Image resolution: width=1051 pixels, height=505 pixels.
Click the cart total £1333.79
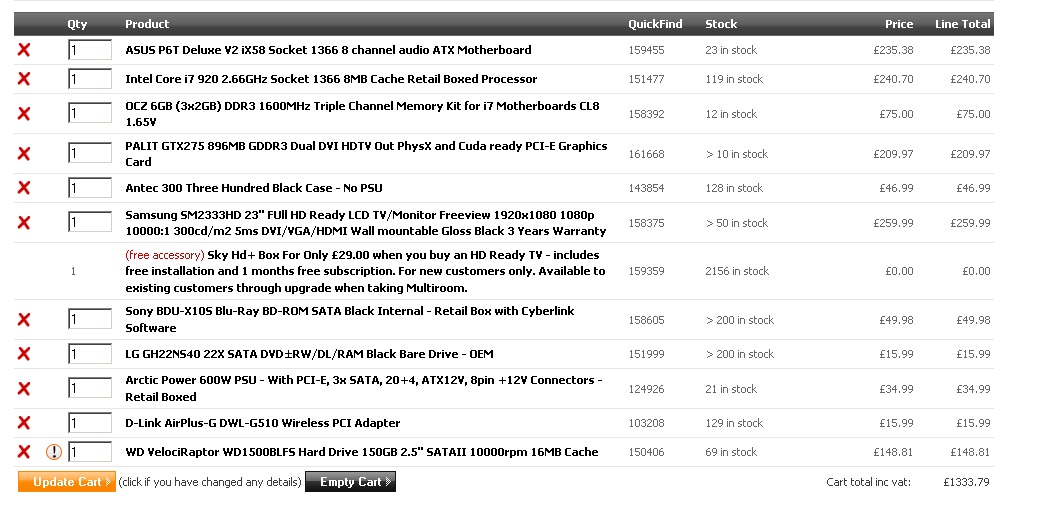coord(966,482)
